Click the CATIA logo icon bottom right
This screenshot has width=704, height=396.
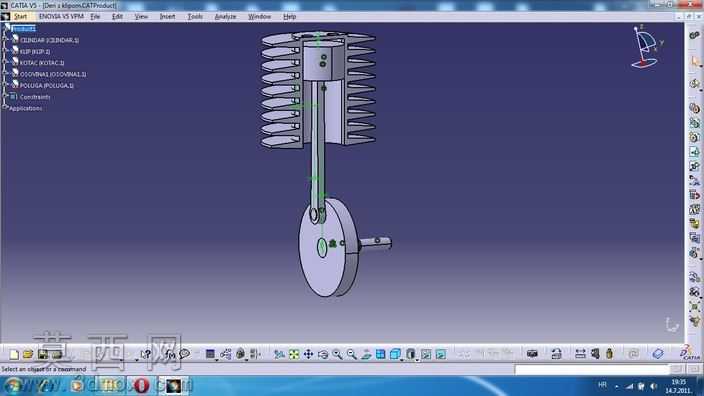[690, 352]
